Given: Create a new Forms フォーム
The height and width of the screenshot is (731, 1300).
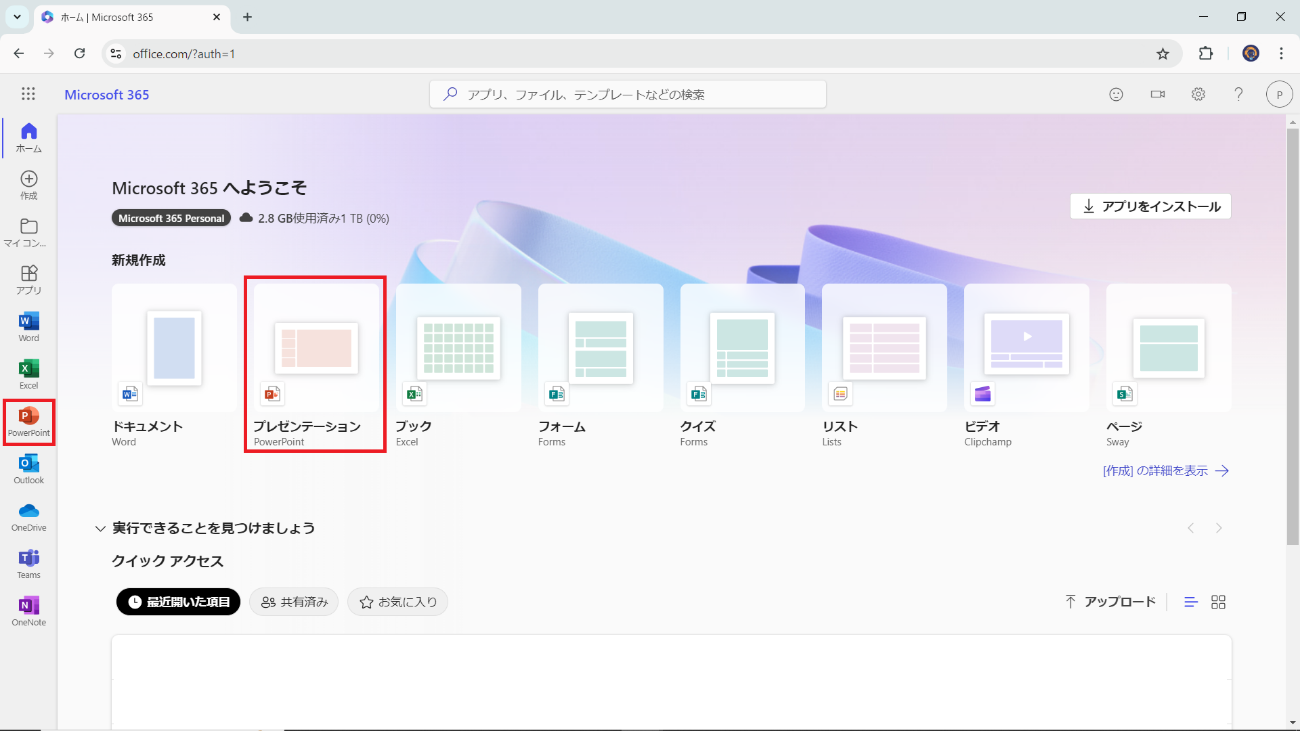Looking at the screenshot, I should tap(600, 366).
